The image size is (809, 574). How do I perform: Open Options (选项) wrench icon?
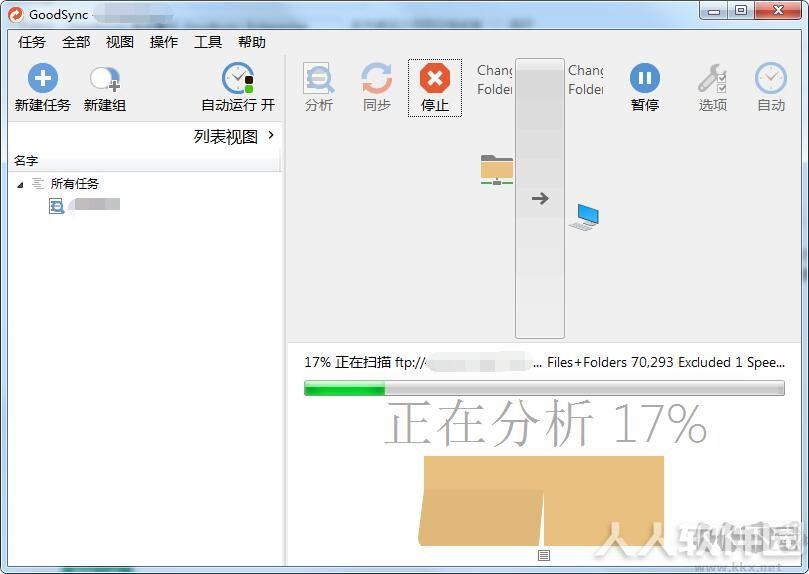coord(713,78)
